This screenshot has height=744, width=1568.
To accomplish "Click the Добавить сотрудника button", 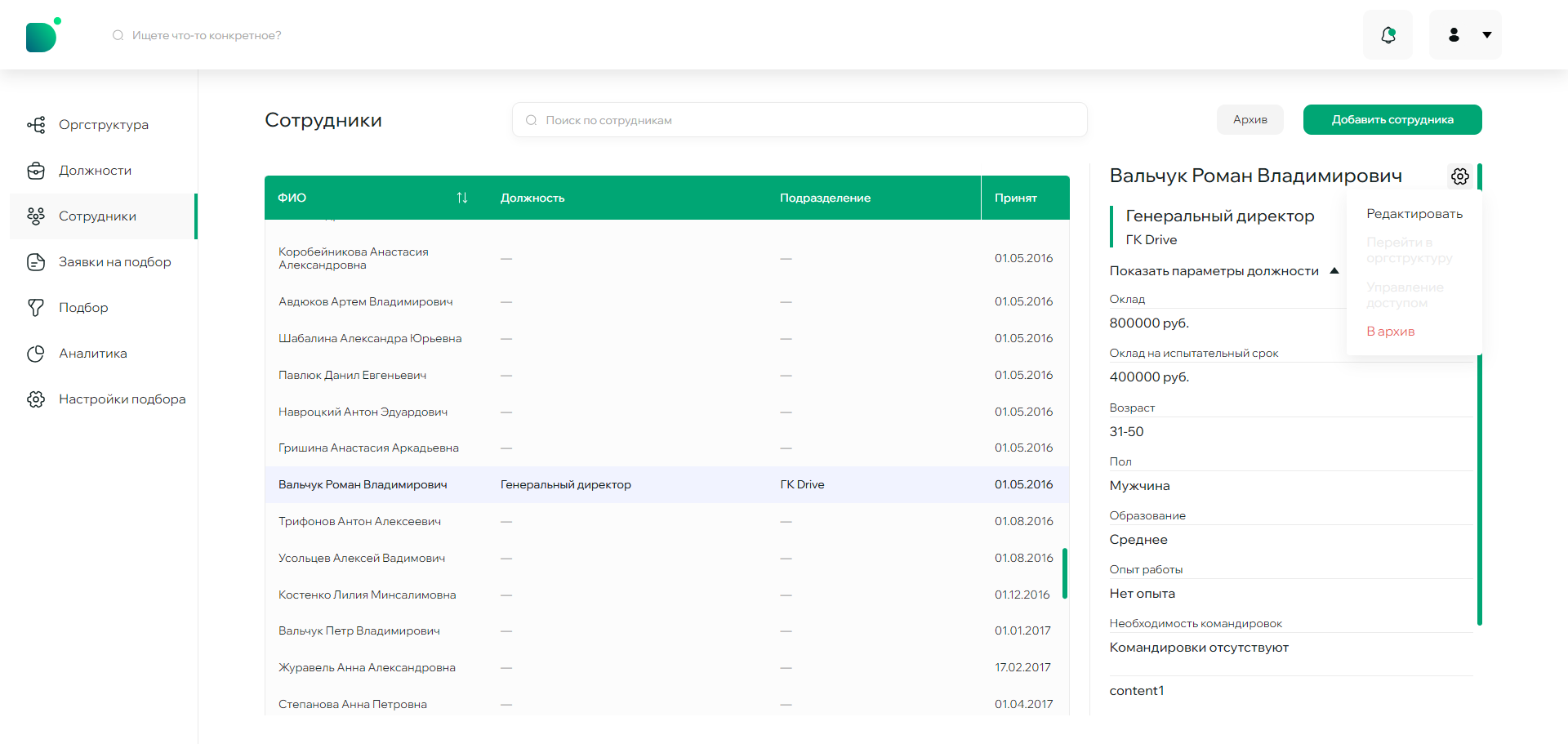I will [x=1392, y=120].
